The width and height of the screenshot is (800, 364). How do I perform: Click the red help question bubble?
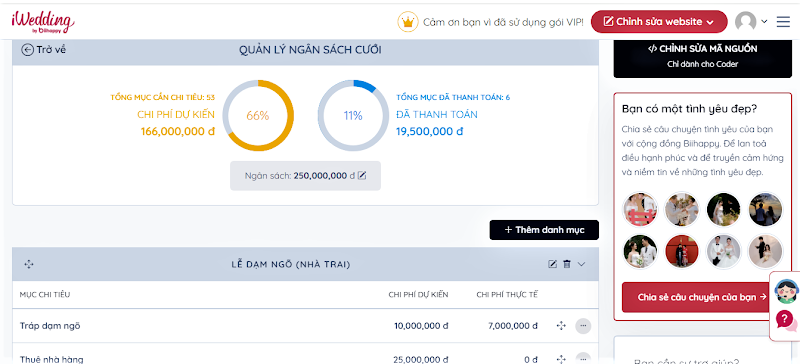786,321
